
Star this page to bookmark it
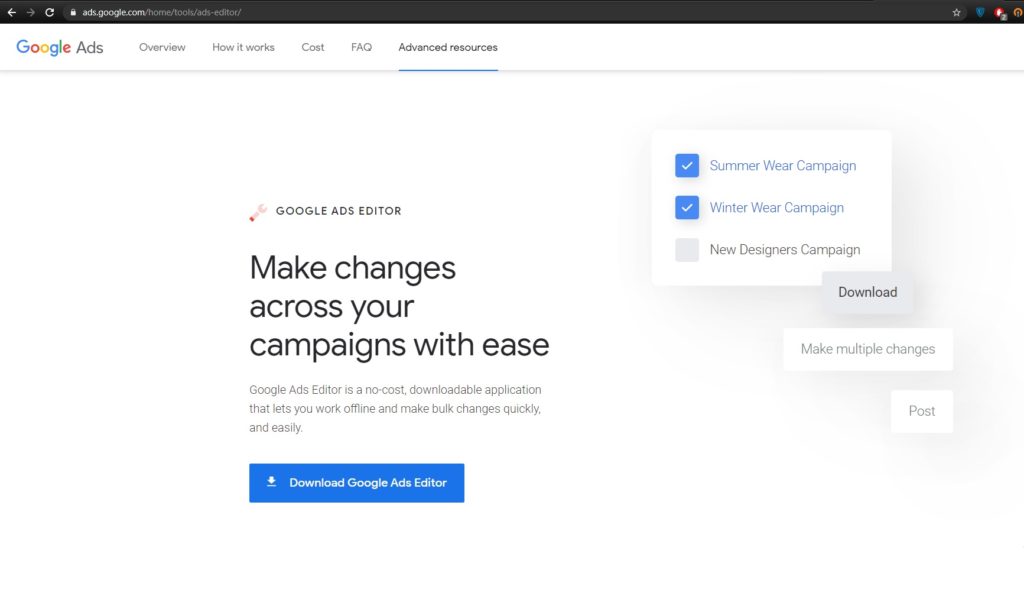tap(957, 13)
